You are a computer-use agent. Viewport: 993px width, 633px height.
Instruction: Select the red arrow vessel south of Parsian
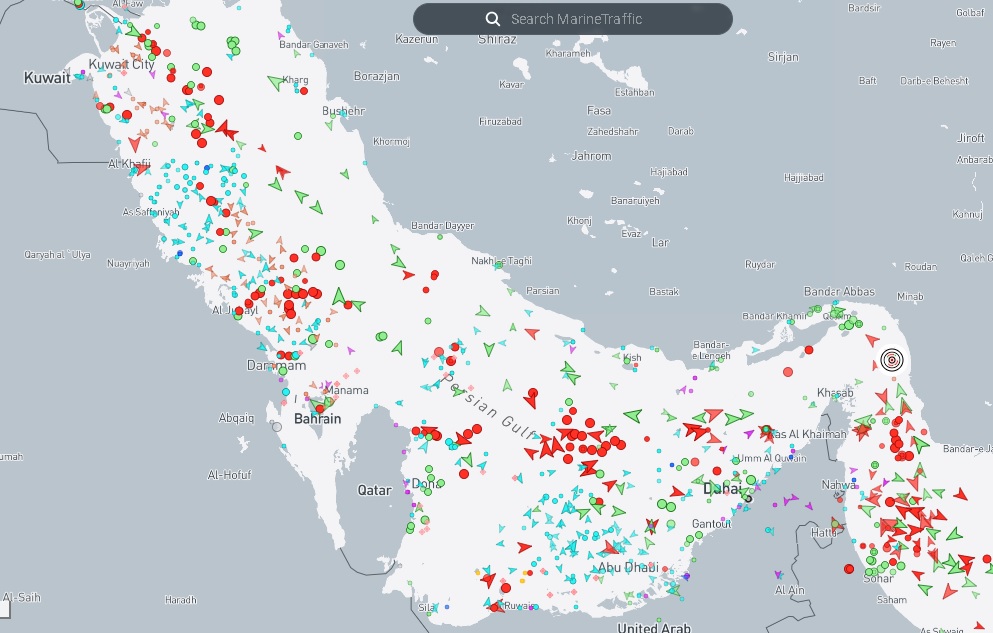[532, 333]
